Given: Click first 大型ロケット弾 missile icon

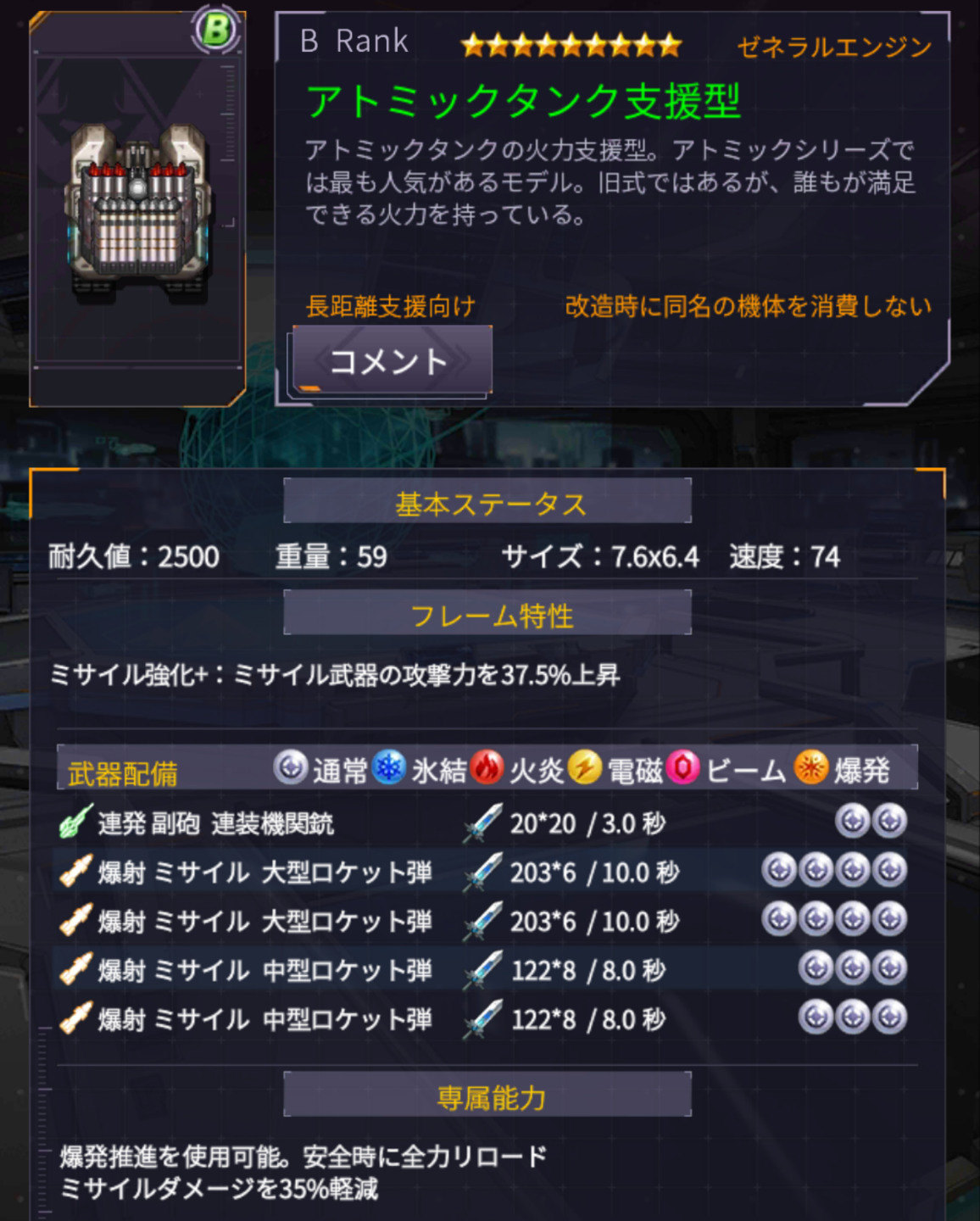Looking at the screenshot, I should (75, 872).
